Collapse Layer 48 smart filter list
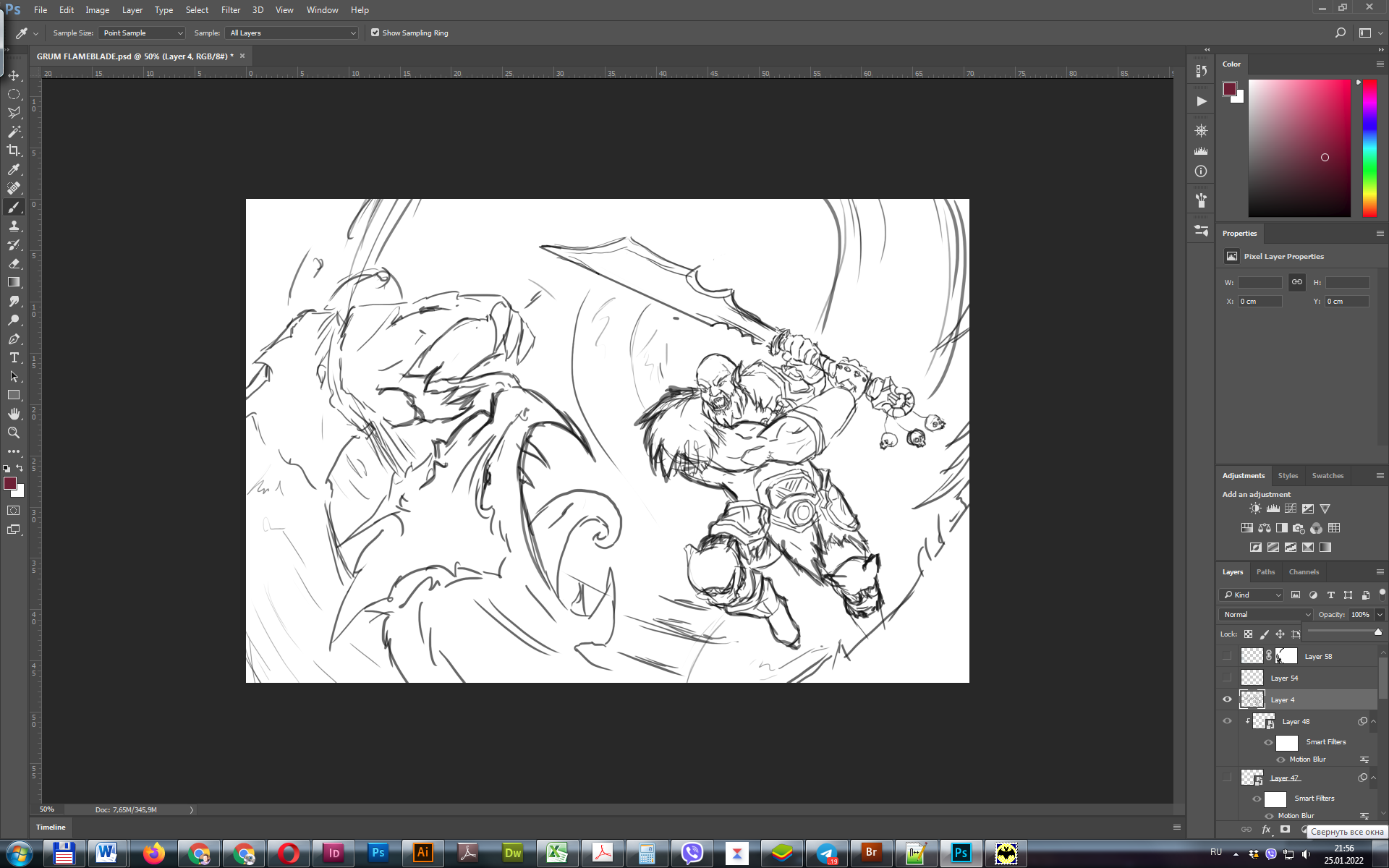 [1373, 721]
